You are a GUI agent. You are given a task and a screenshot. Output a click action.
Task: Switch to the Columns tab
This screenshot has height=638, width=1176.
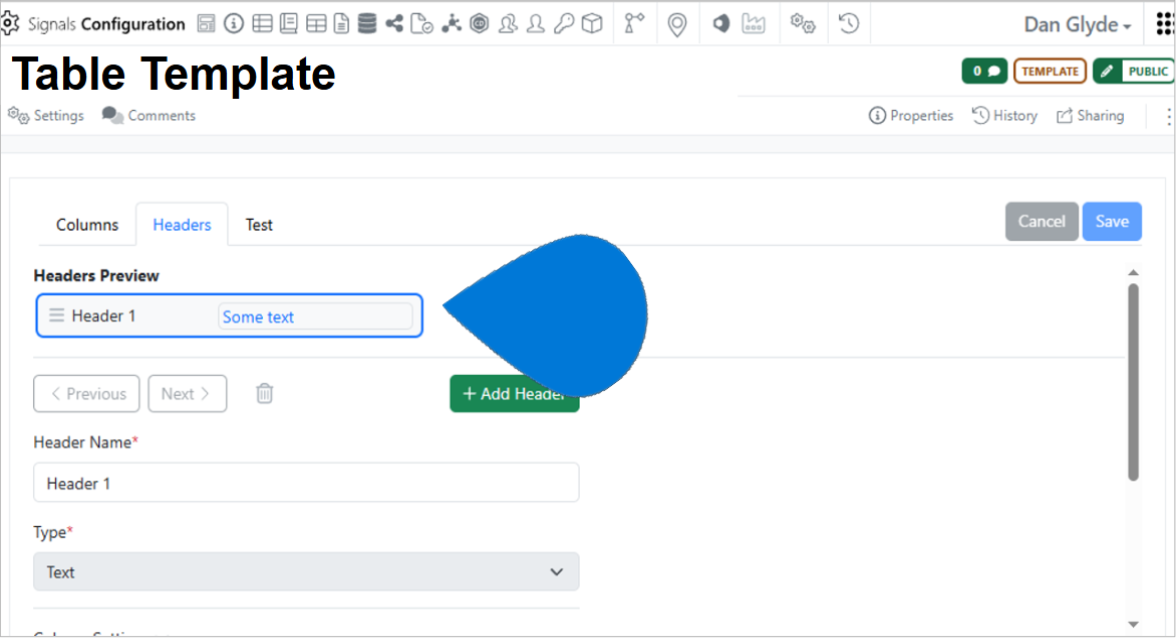87,225
